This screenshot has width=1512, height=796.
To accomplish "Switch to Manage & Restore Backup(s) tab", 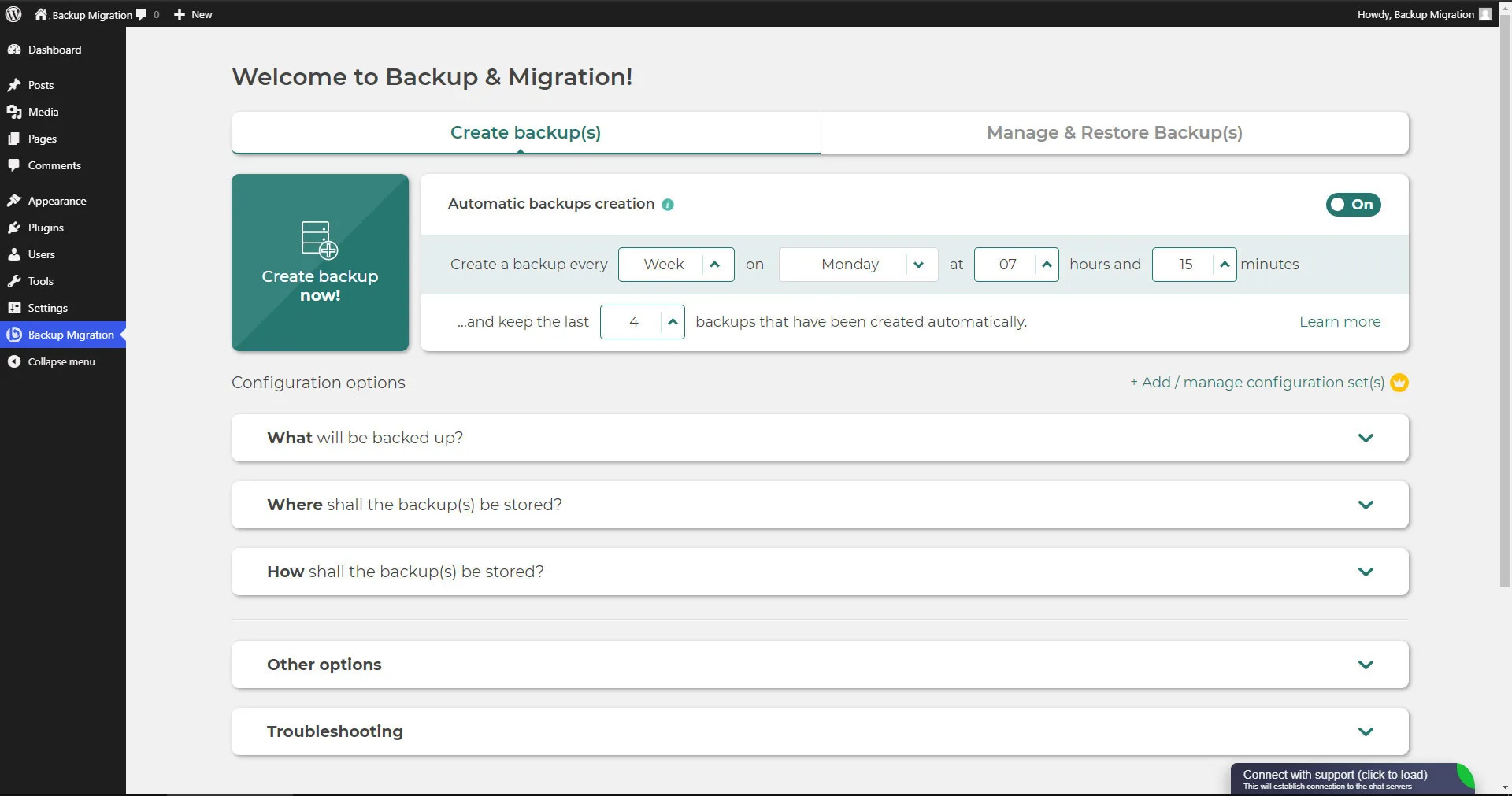I will point(1114,133).
